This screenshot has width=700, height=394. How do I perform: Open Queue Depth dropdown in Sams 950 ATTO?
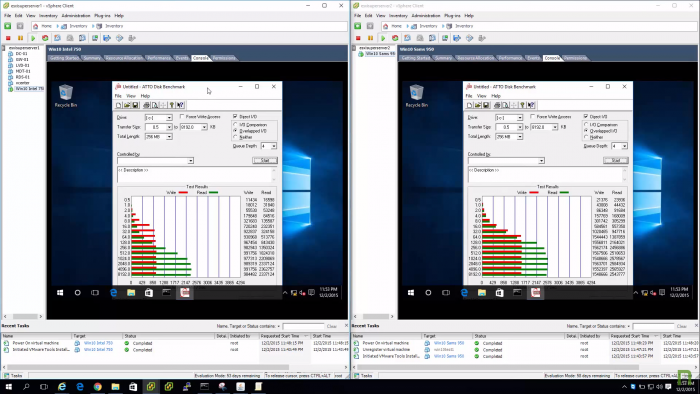click(625, 146)
